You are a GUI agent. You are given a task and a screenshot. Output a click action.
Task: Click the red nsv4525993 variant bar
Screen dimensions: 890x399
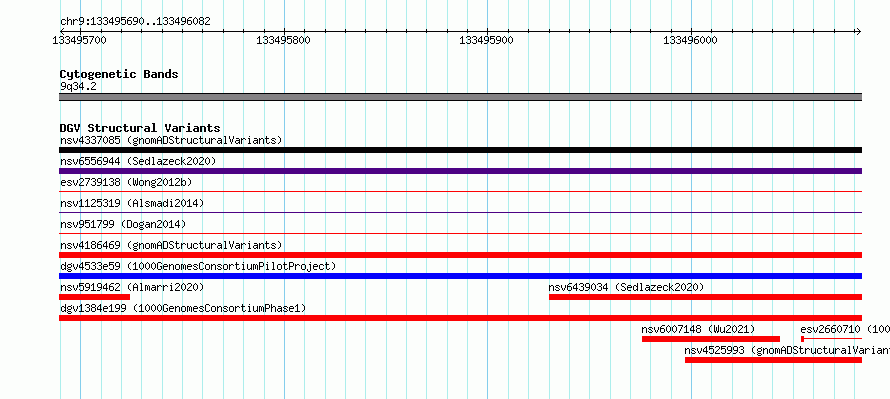pyautogui.click(x=773, y=360)
